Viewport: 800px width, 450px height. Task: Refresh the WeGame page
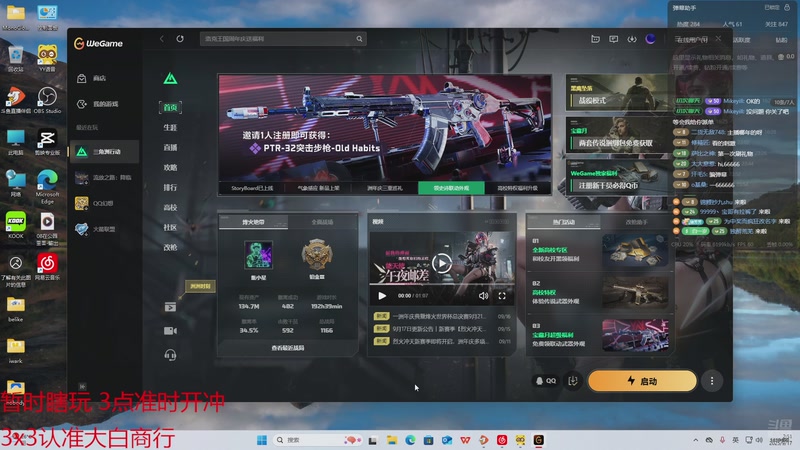[180, 39]
